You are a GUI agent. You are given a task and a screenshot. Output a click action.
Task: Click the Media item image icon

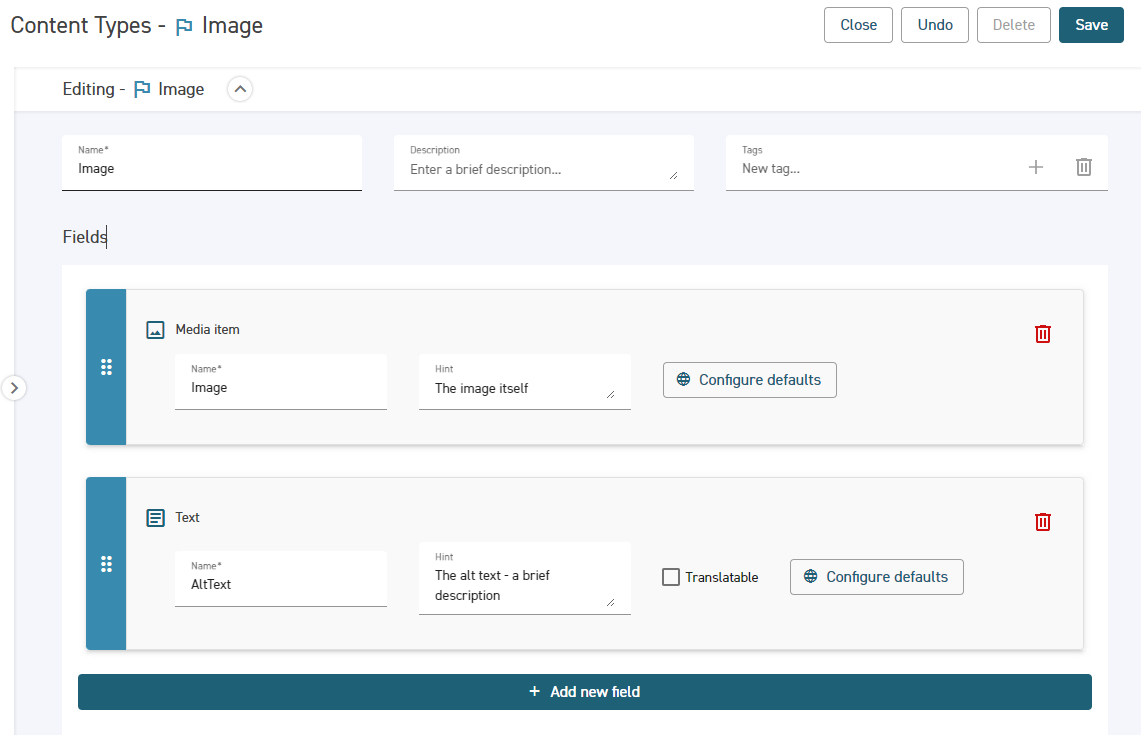pos(155,330)
